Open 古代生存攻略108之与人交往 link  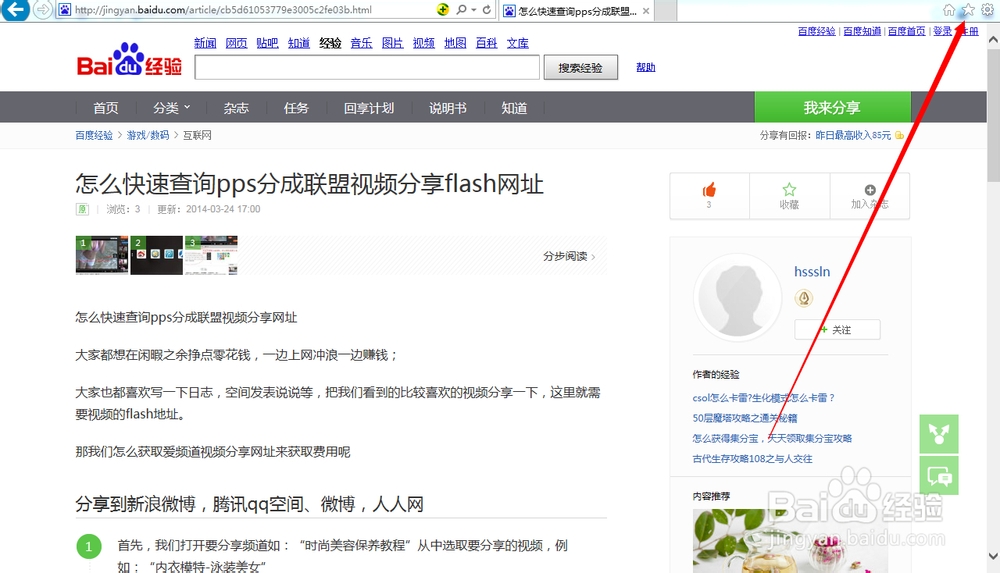[753, 459]
